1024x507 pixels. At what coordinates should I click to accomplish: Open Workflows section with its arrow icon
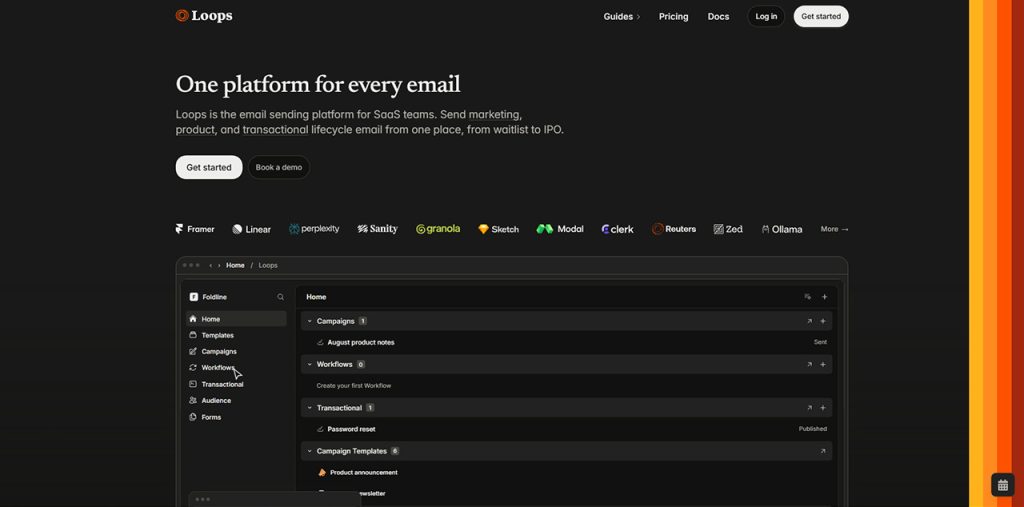coord(809,364)
